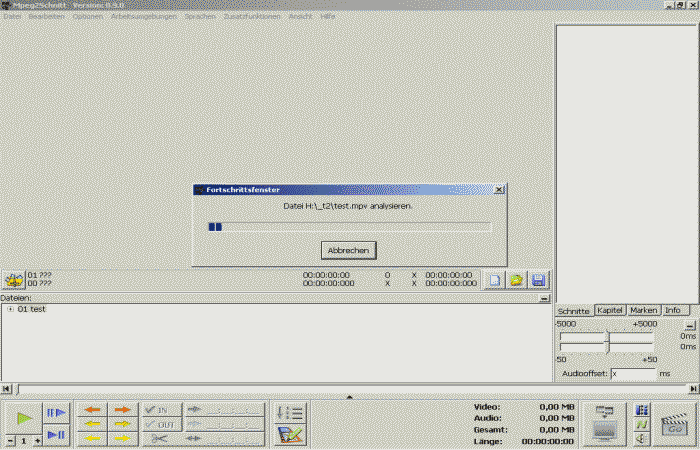Click the speaker audio icon
The image size is (700, 450).
641,438
